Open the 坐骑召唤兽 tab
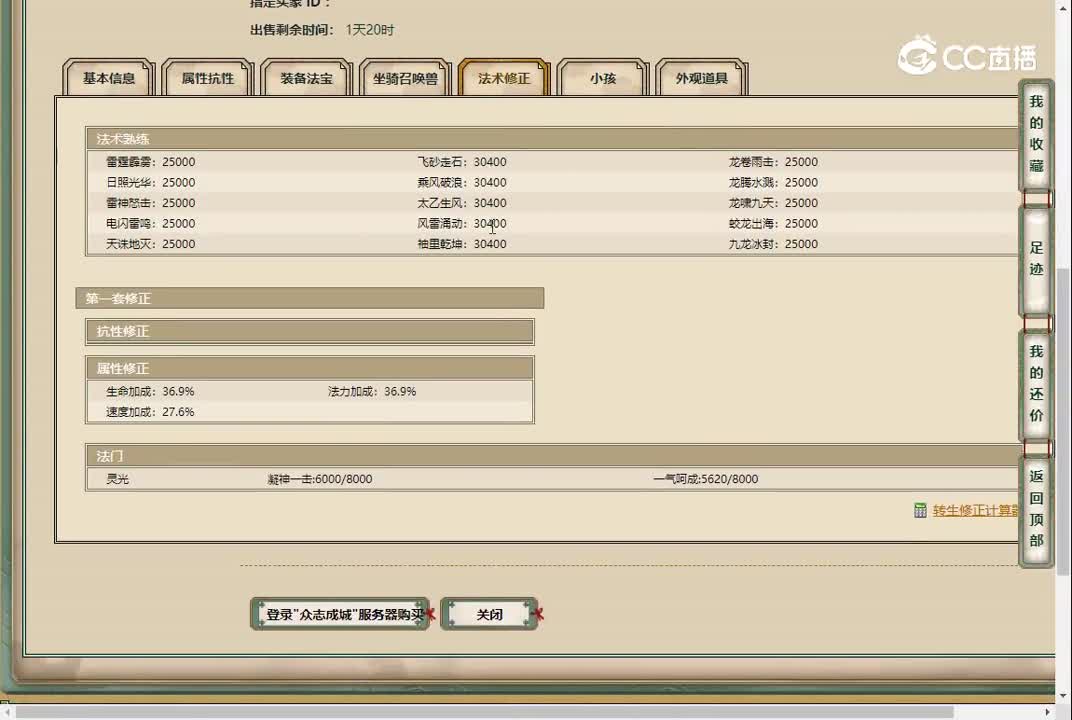Viewport: 1072px width, 720px height. point(405,77)
